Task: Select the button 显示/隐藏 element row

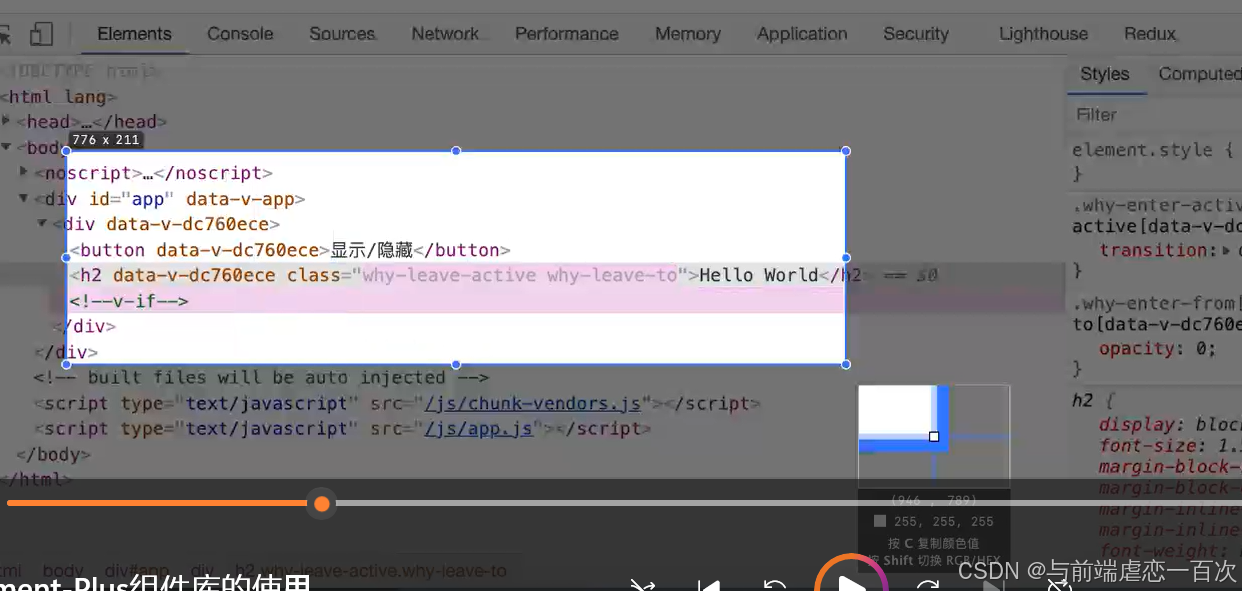Action: (290, 250)
